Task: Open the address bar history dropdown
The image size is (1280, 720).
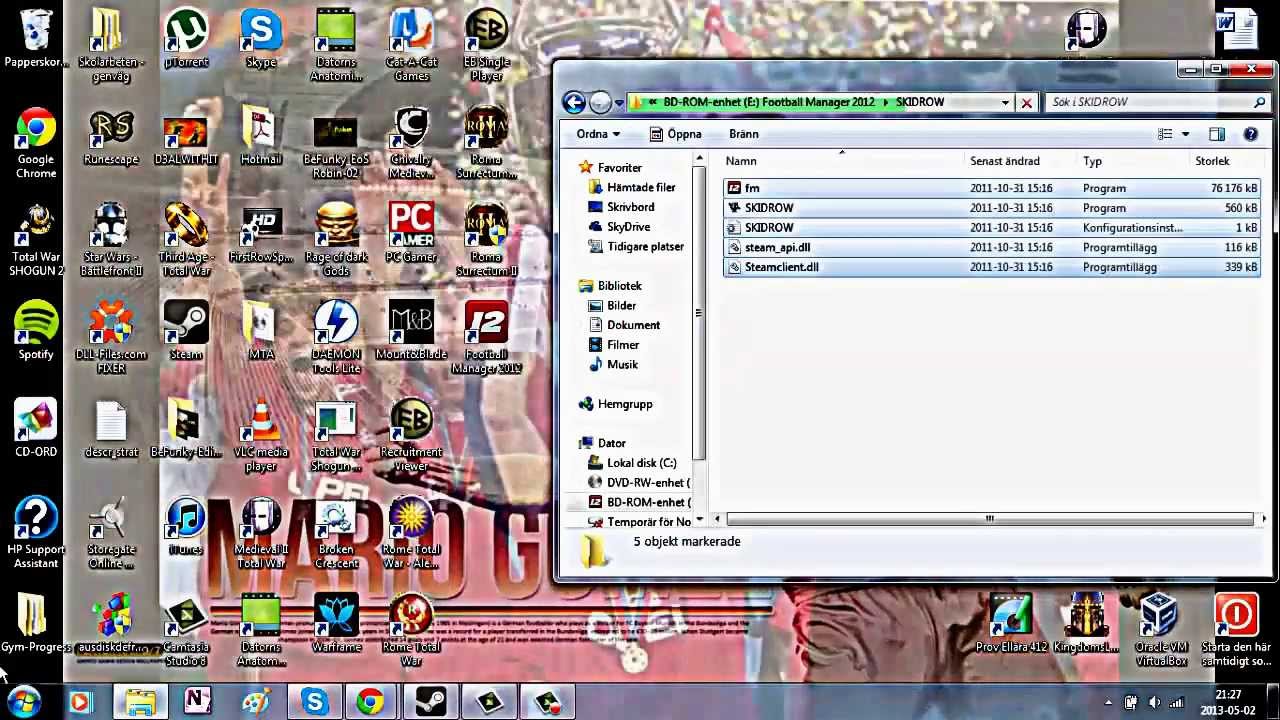Action: click(x=1005, y=102)
